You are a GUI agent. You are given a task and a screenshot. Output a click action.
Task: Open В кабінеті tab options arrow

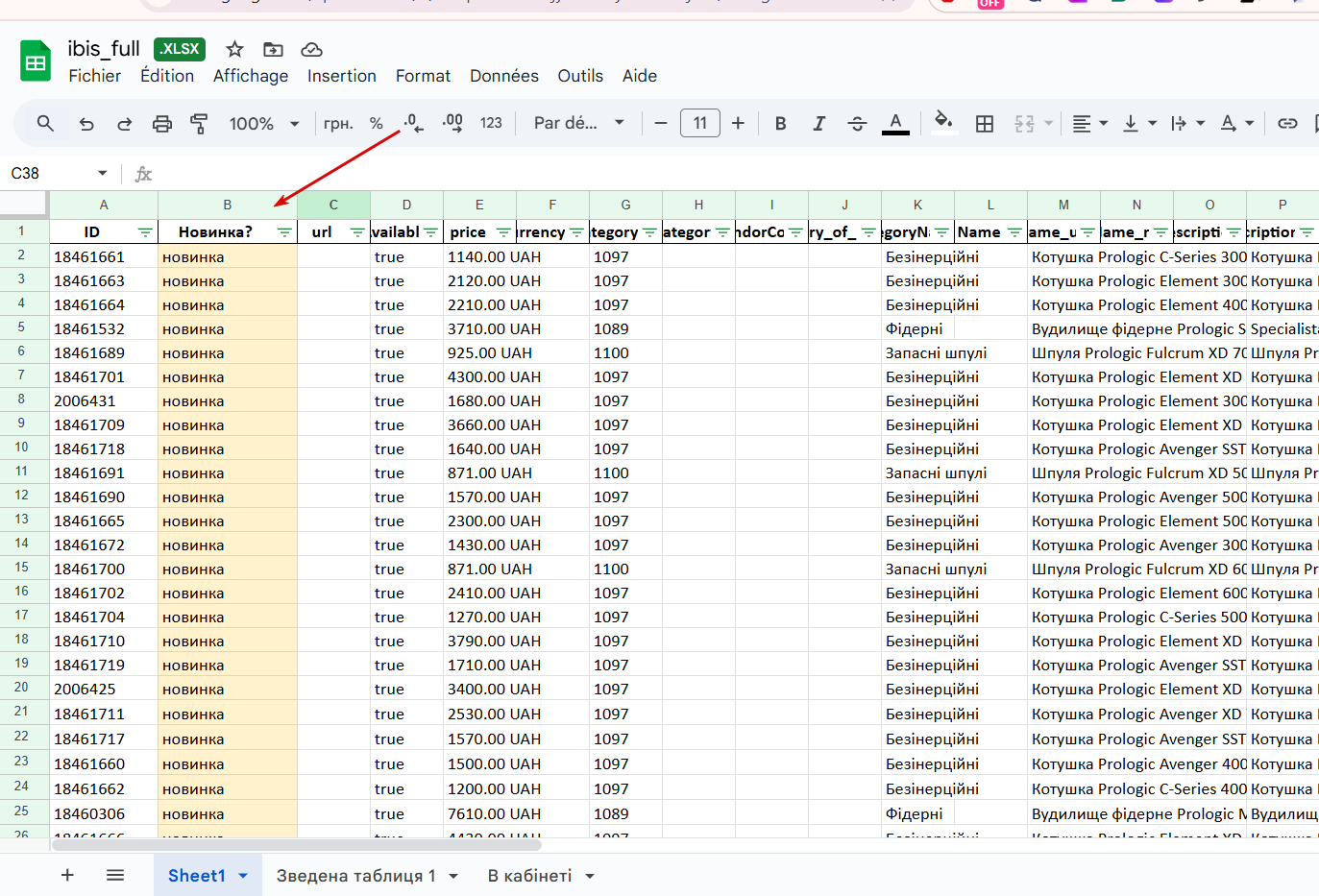pyautogui.click(x=590, y=876)
